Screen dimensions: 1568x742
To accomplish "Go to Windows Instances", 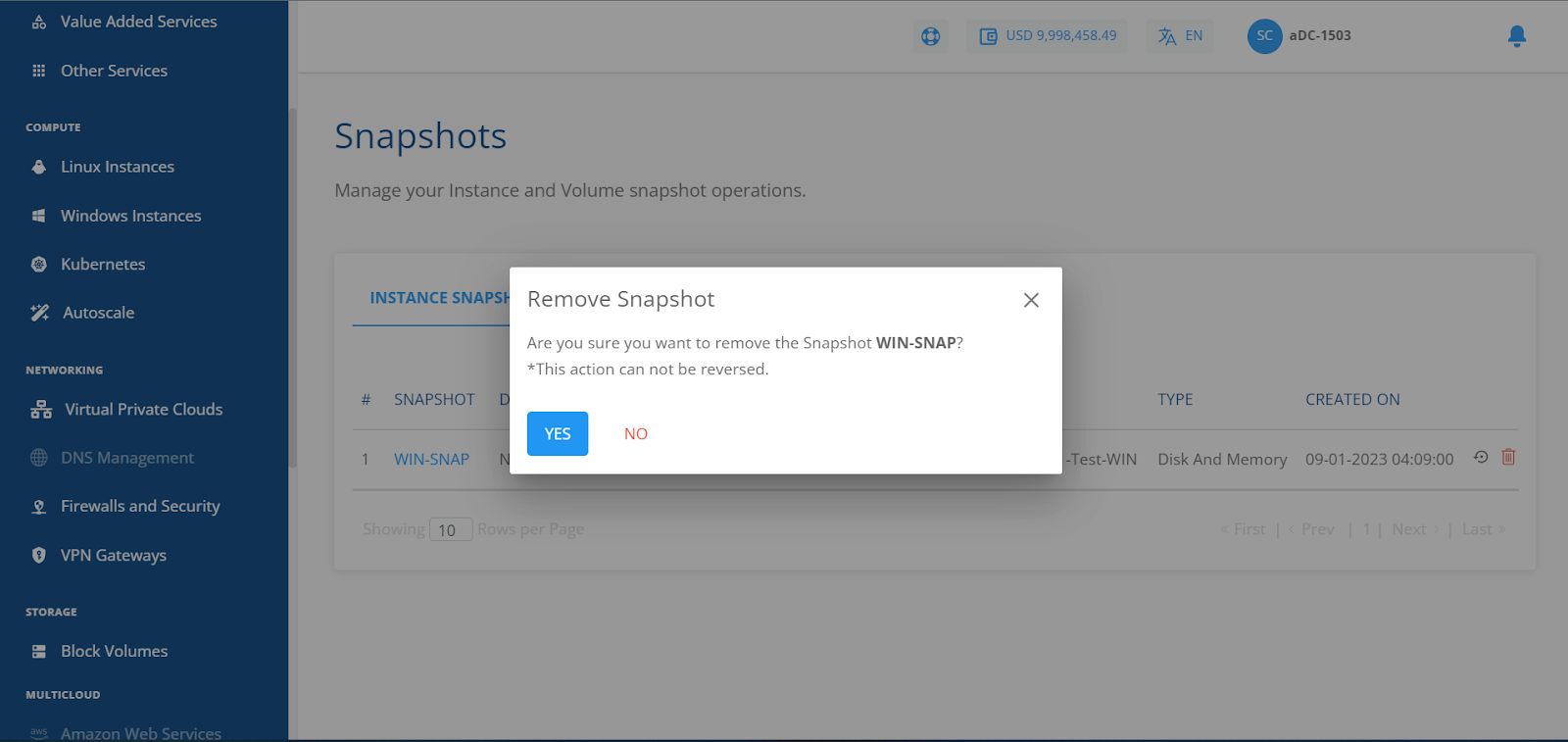I will [130, 216].
